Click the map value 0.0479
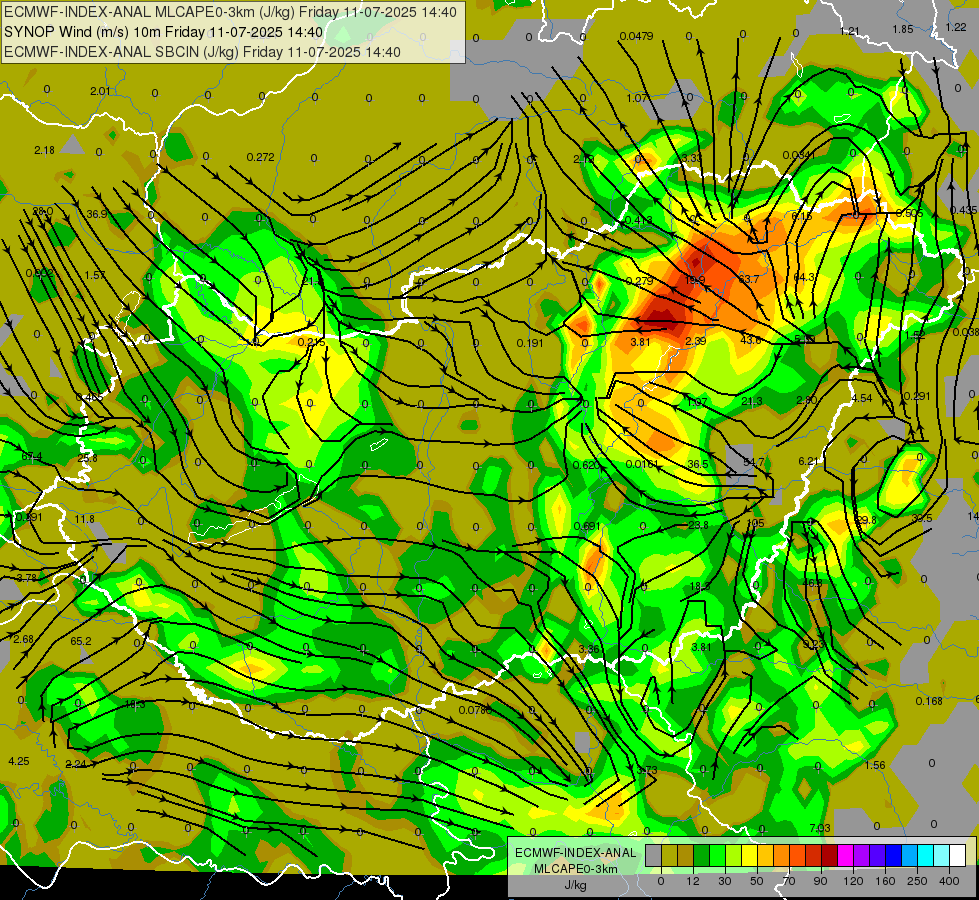 [636, 36]
